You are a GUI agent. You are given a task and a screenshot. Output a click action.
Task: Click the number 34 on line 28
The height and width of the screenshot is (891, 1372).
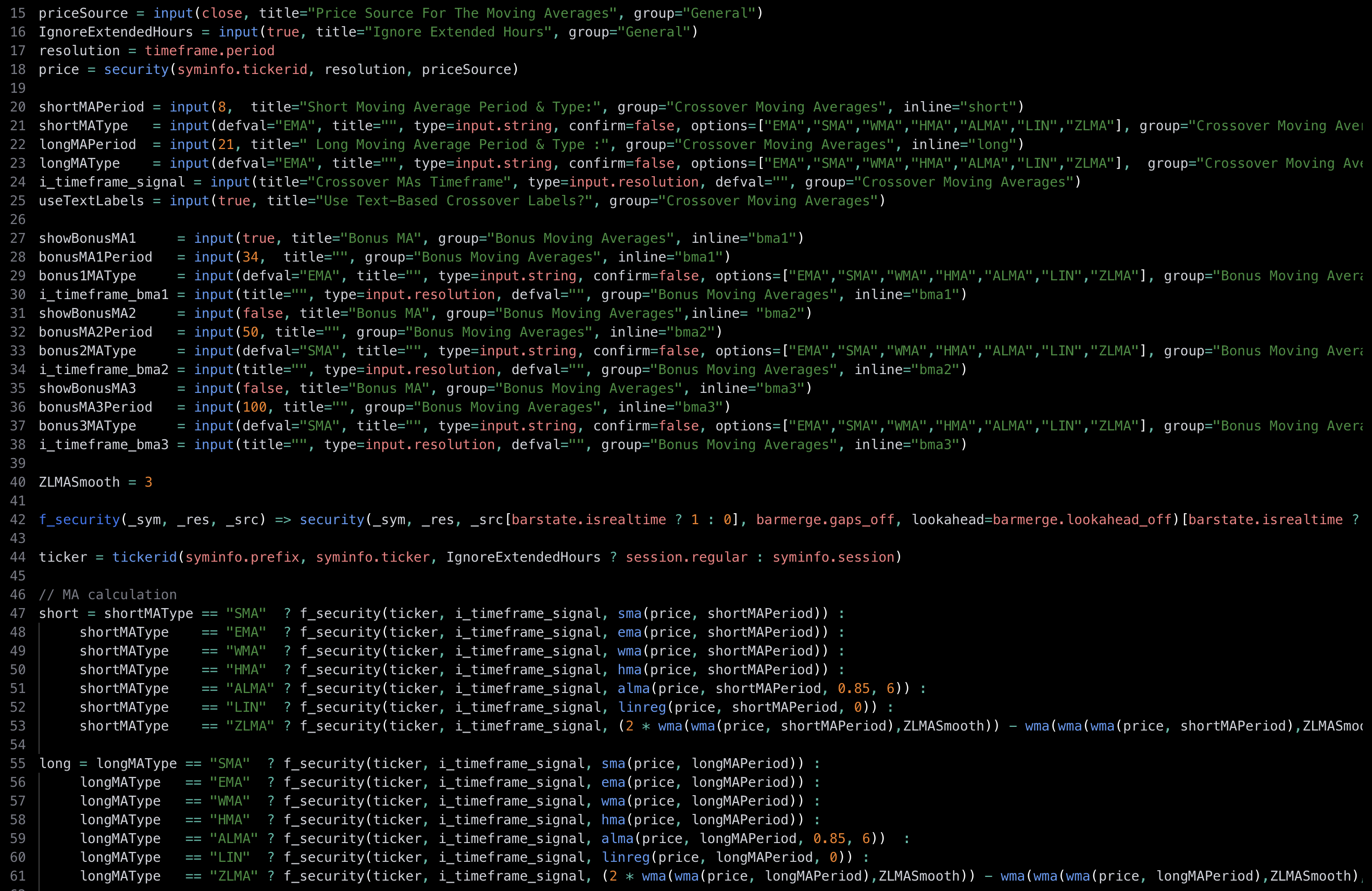pyautogui.click(x=251, y=257)
